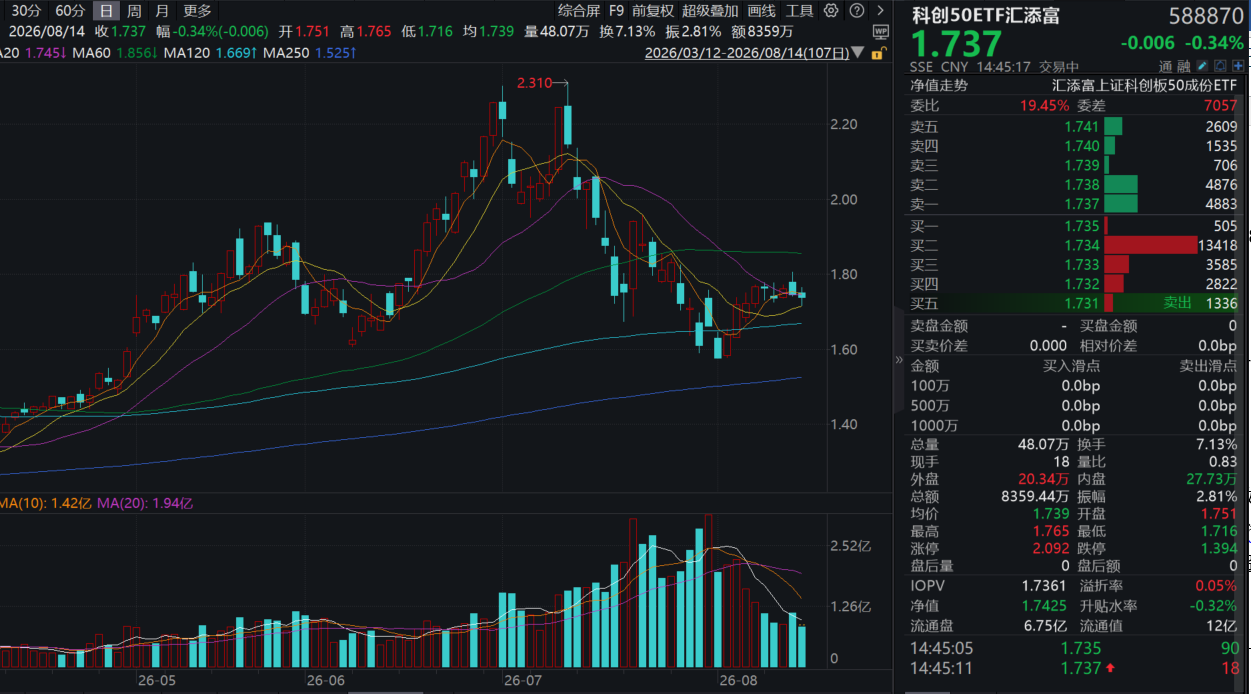
Task: Open the 工具 tools menu
Action: pos(800,11)
